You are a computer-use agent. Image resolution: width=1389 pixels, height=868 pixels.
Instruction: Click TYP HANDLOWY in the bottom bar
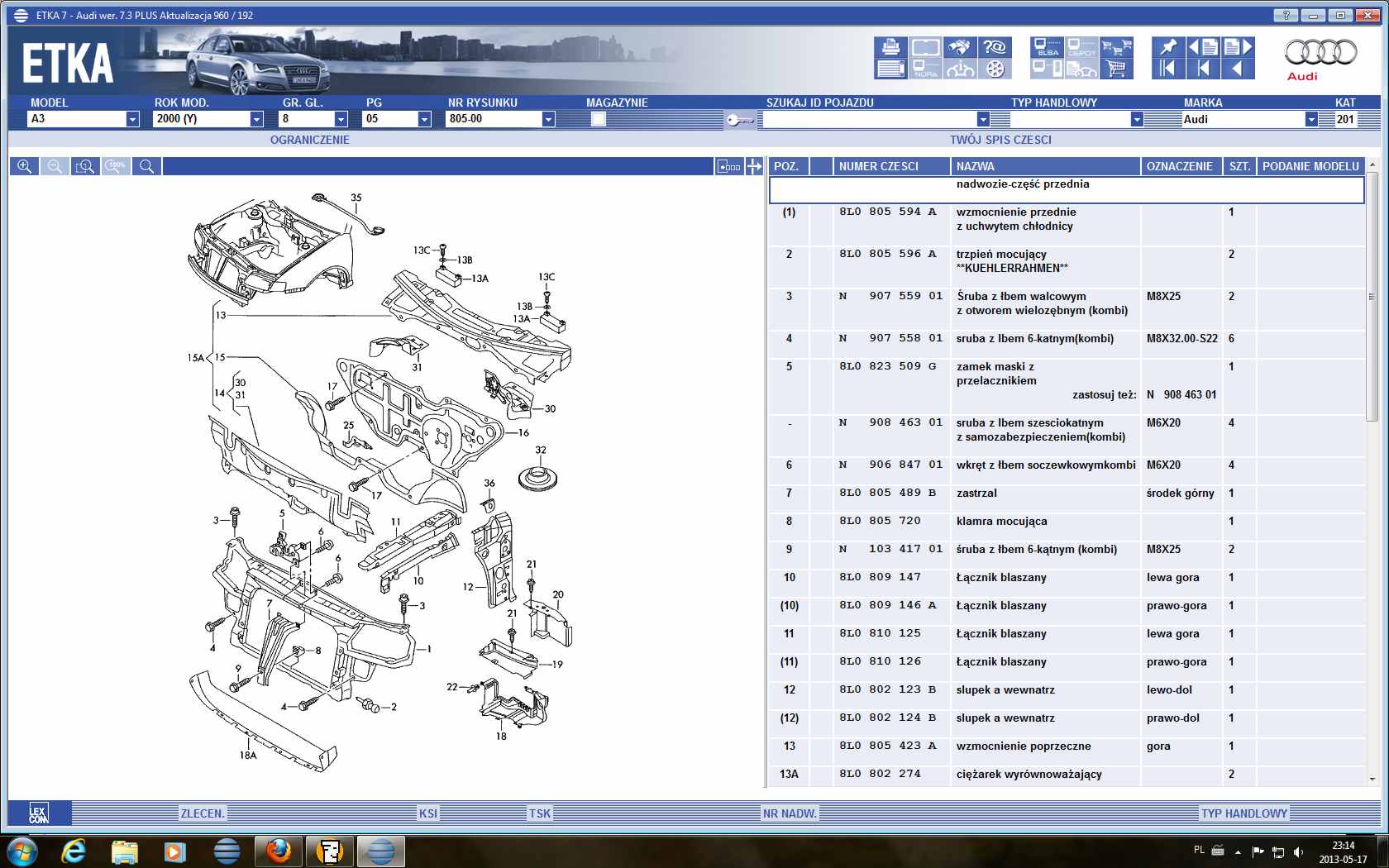1244,813
